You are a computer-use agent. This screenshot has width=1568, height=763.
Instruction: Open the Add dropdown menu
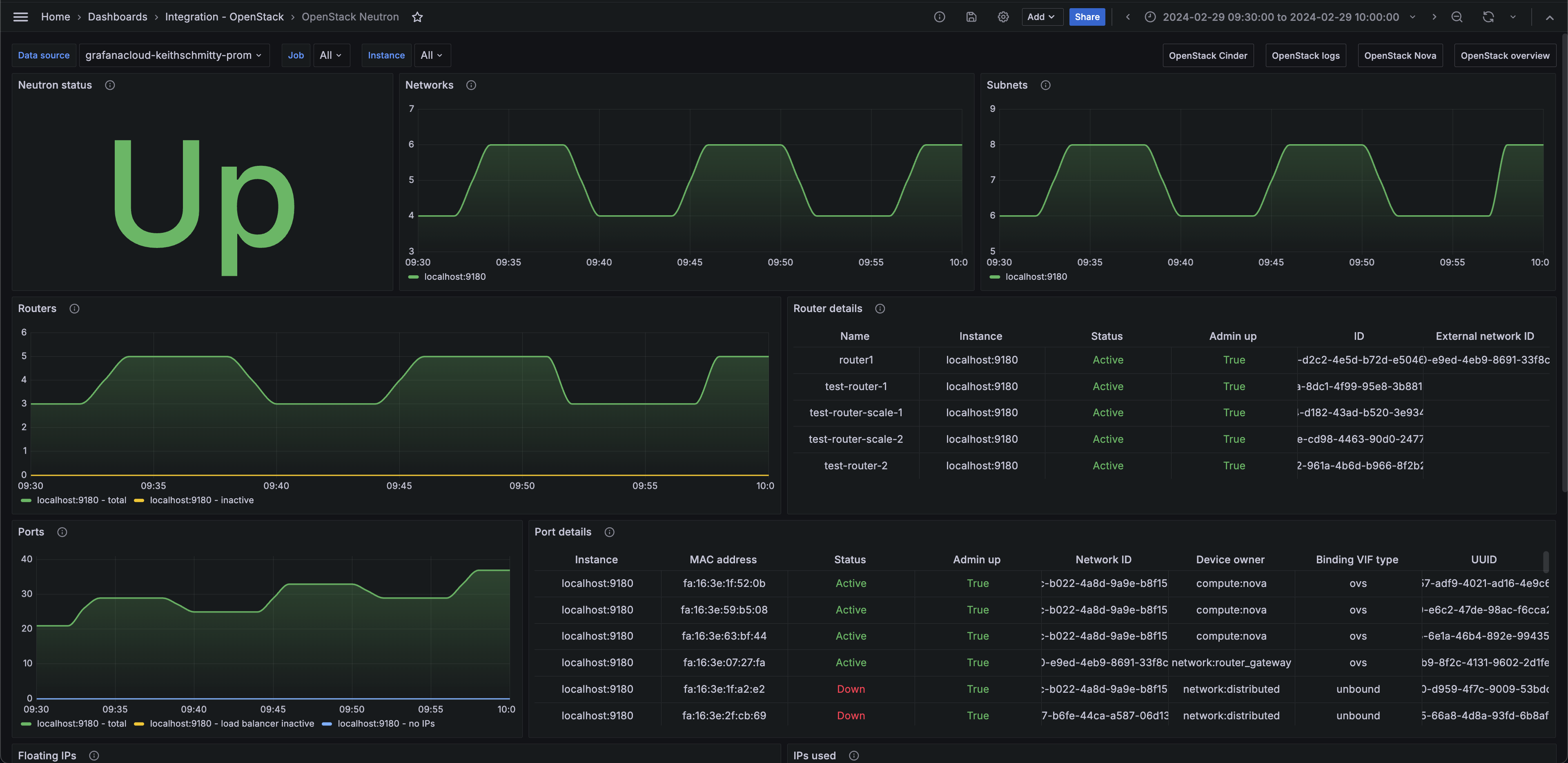pyautogui.click(x=1041, y=17)
